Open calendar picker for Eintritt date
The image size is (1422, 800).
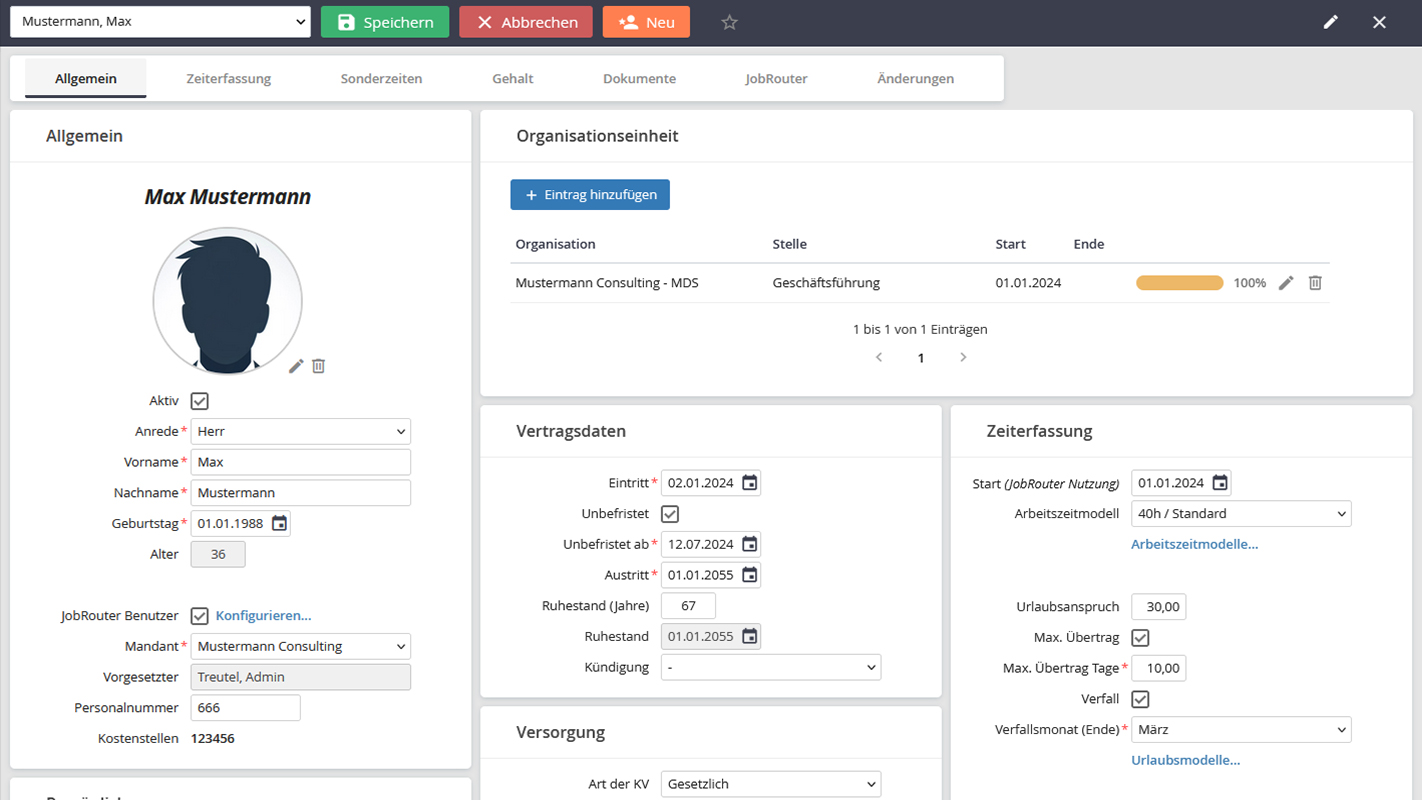click(x=749, y=483)
